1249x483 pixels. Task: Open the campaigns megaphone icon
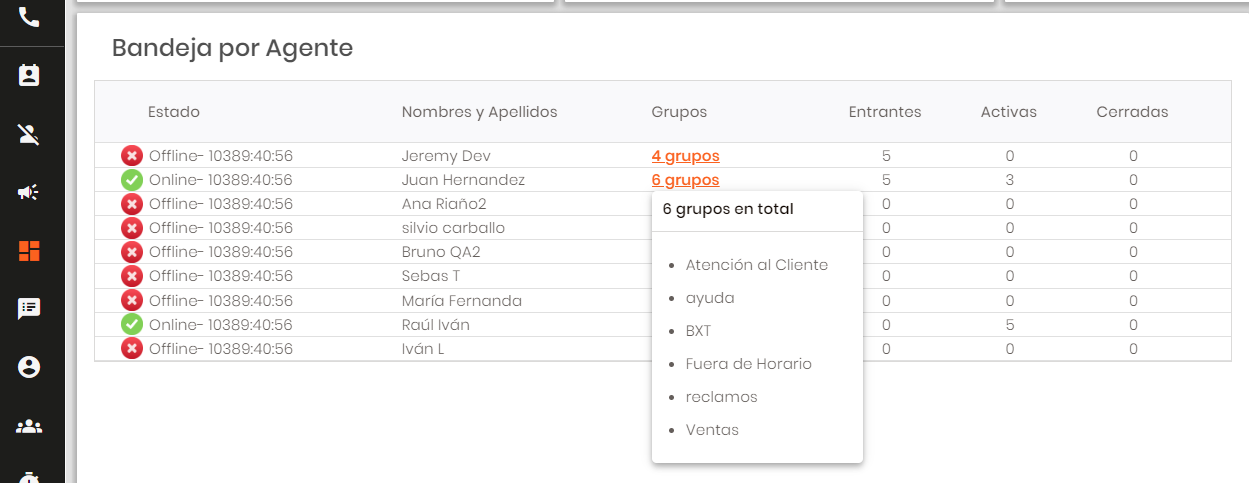point(29,192)
